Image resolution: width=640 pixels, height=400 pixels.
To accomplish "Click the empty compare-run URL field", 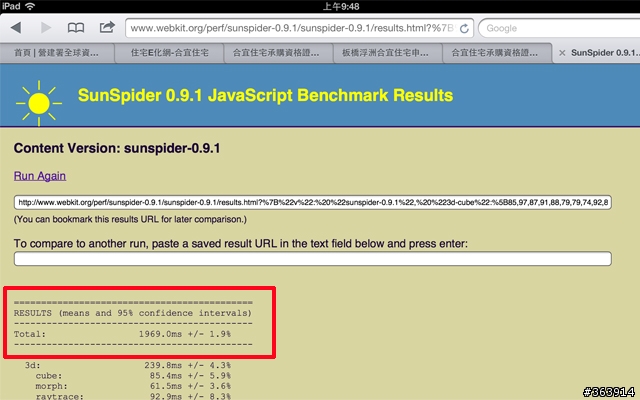I will (x=313, y=259).
